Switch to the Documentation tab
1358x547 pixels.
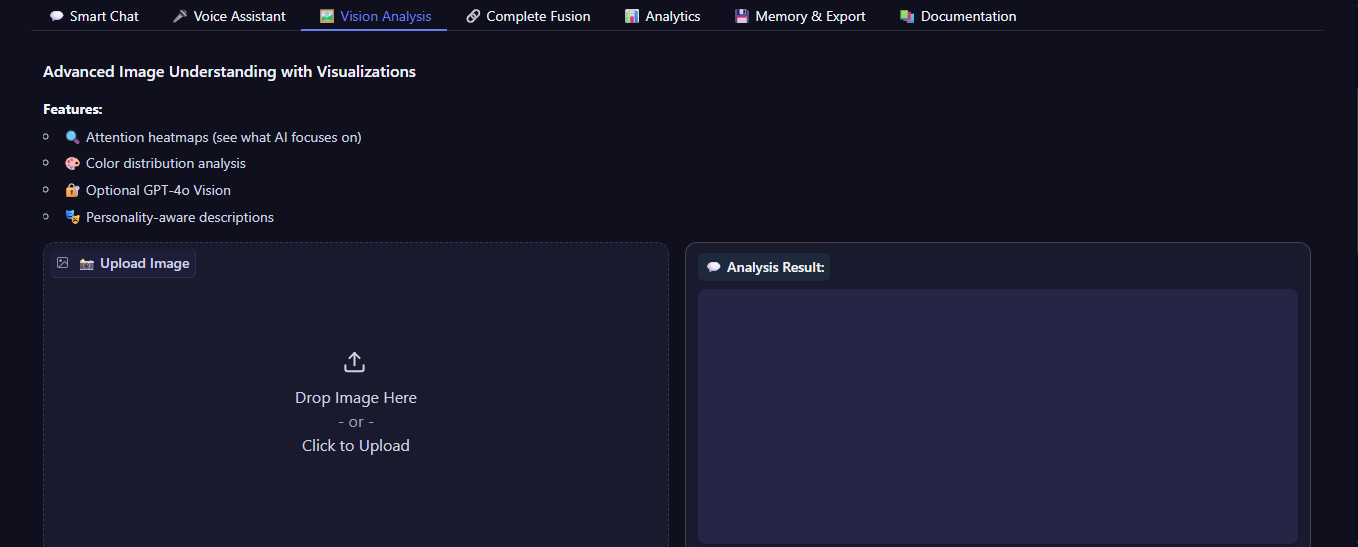(958, 16)
